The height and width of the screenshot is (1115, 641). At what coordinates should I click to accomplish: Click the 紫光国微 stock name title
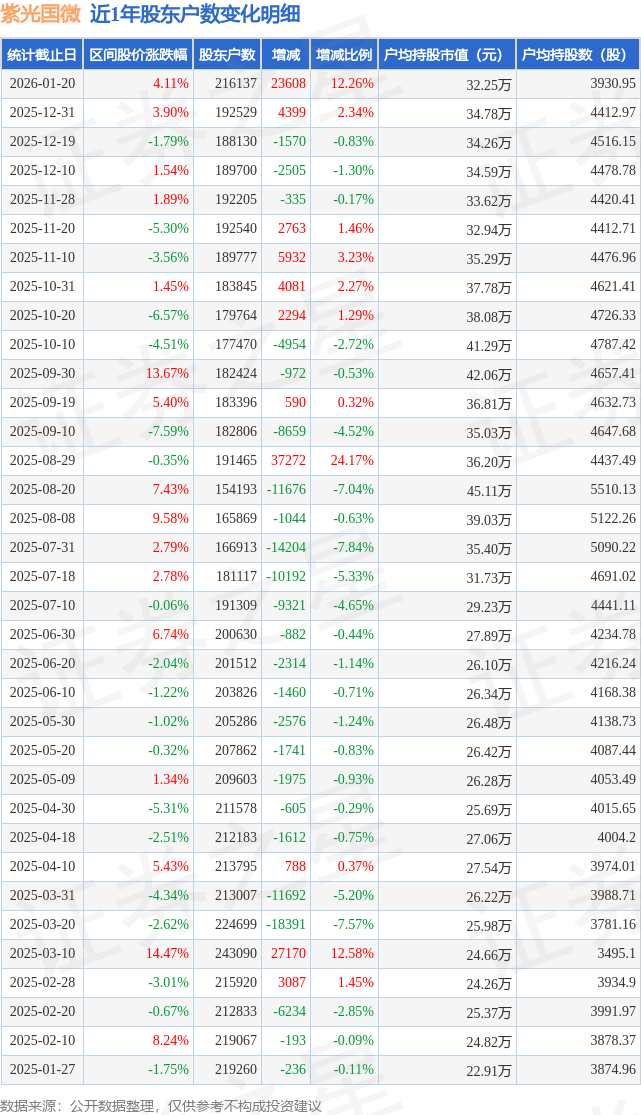(x=41, y=14)
